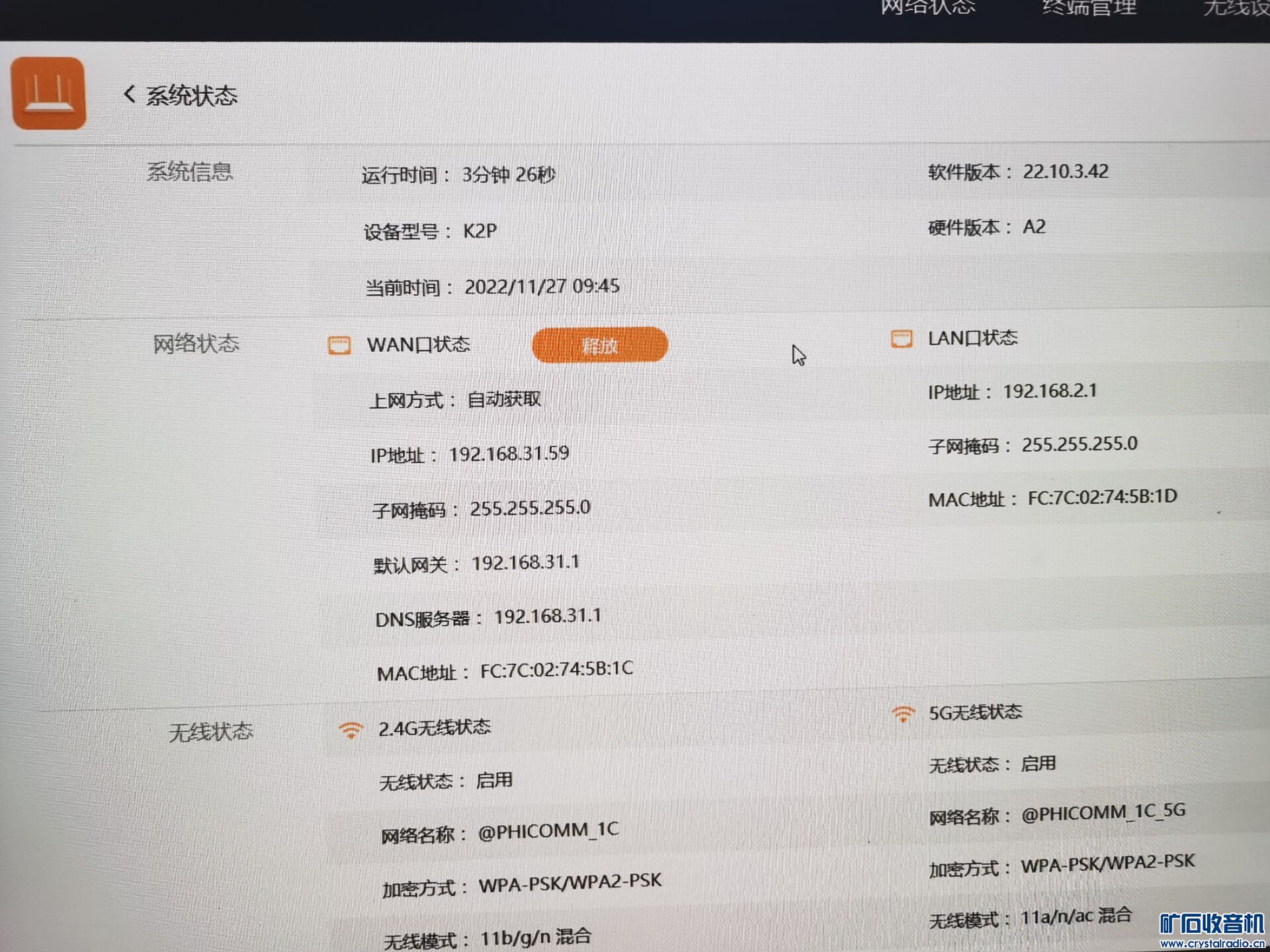
Task: Select 5G encryption WPA-PSK/WPA2-PSK value
Action: click(x=1108, y=863)
